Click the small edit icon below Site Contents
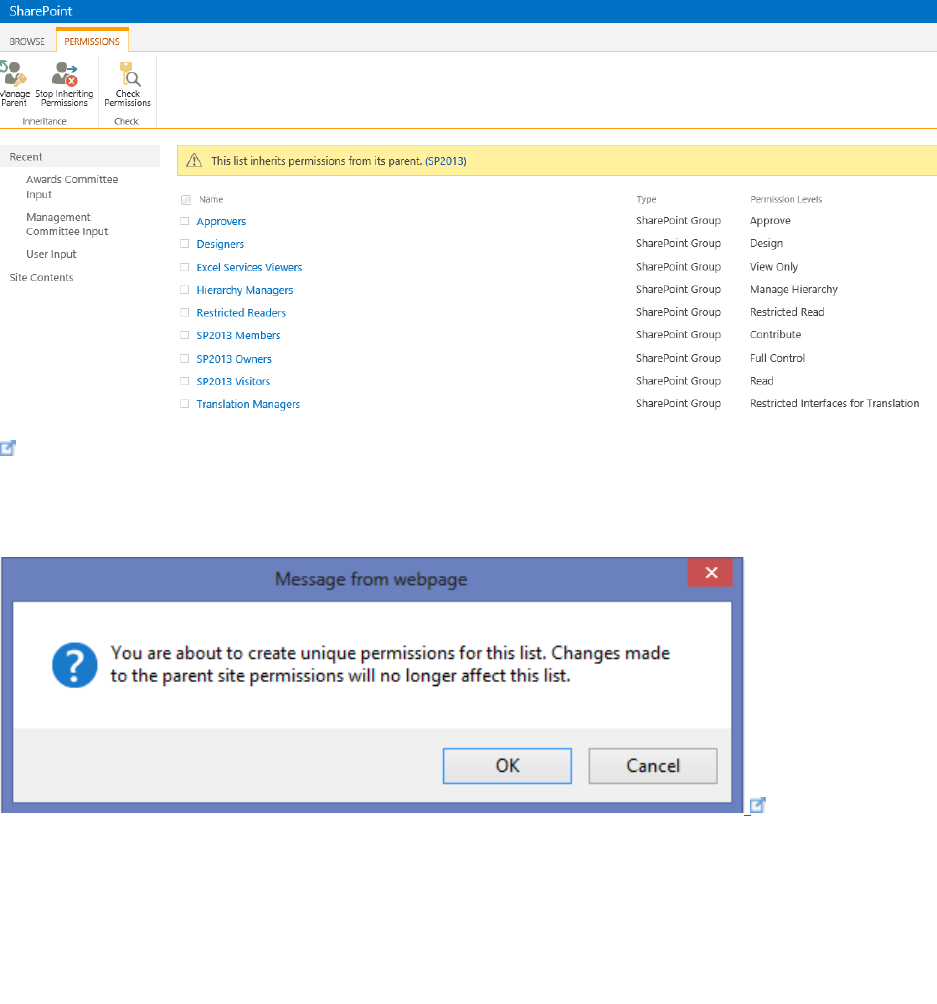This screenshot has height=1004, width=937. click(x=8, y=448)
